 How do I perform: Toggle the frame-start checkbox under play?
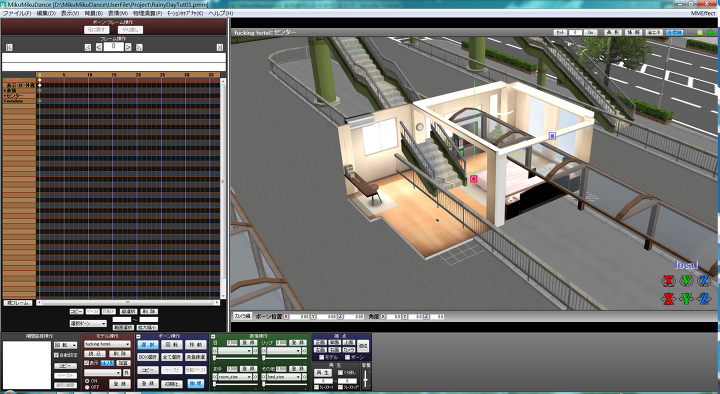316,388
